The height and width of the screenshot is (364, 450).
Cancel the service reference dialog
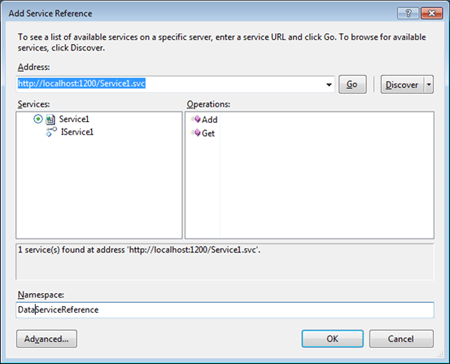401,339
